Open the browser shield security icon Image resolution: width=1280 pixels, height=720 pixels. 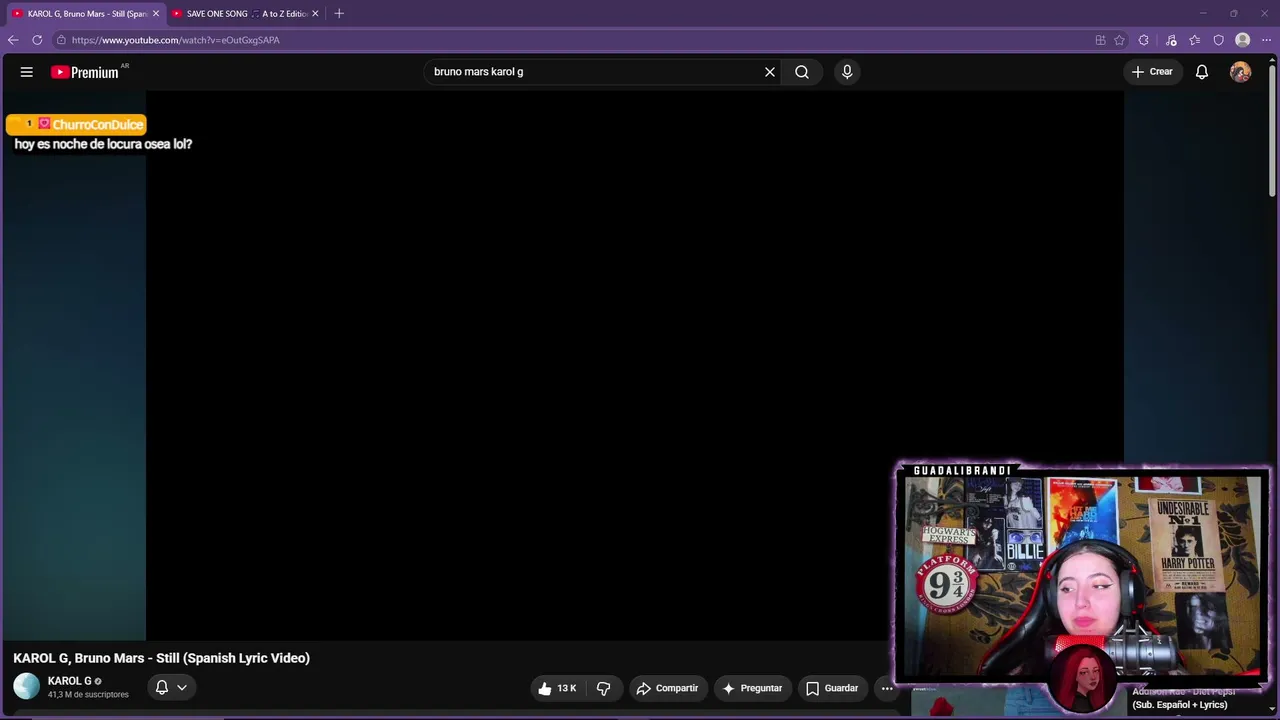point(1218,40)
